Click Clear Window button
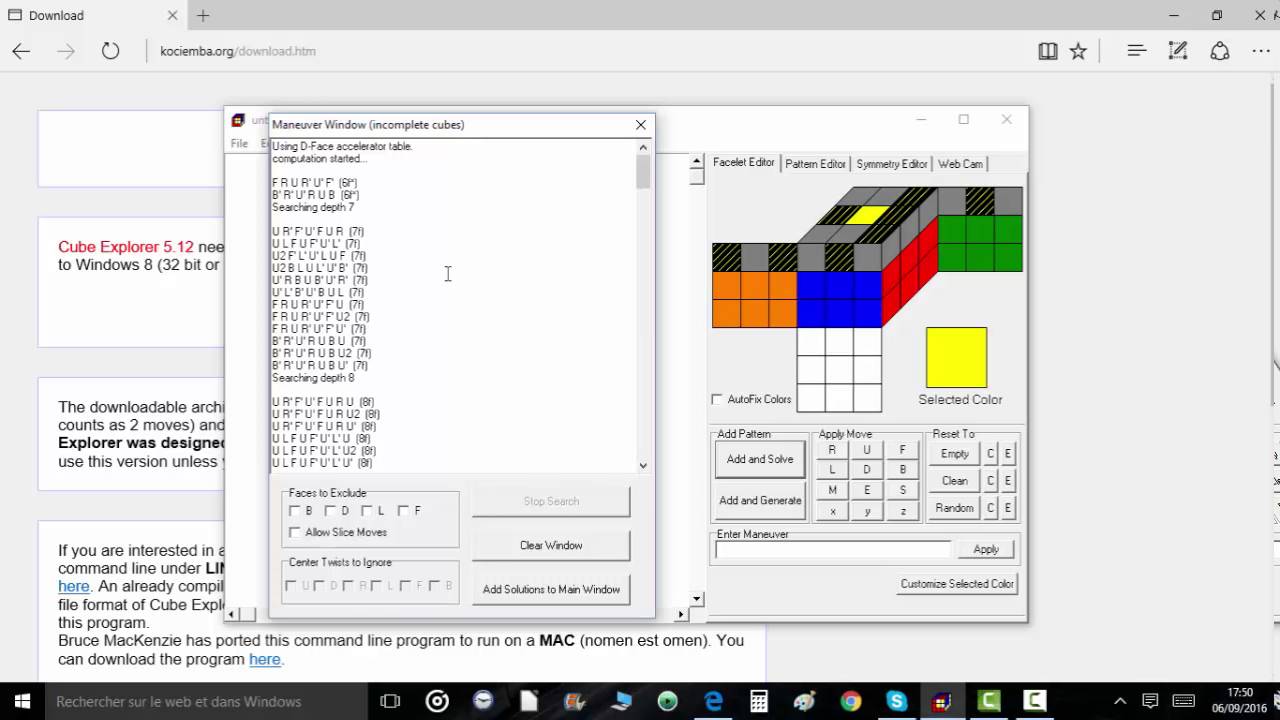1280x720 pixels. pyautogui.click(x=551, y=545)
